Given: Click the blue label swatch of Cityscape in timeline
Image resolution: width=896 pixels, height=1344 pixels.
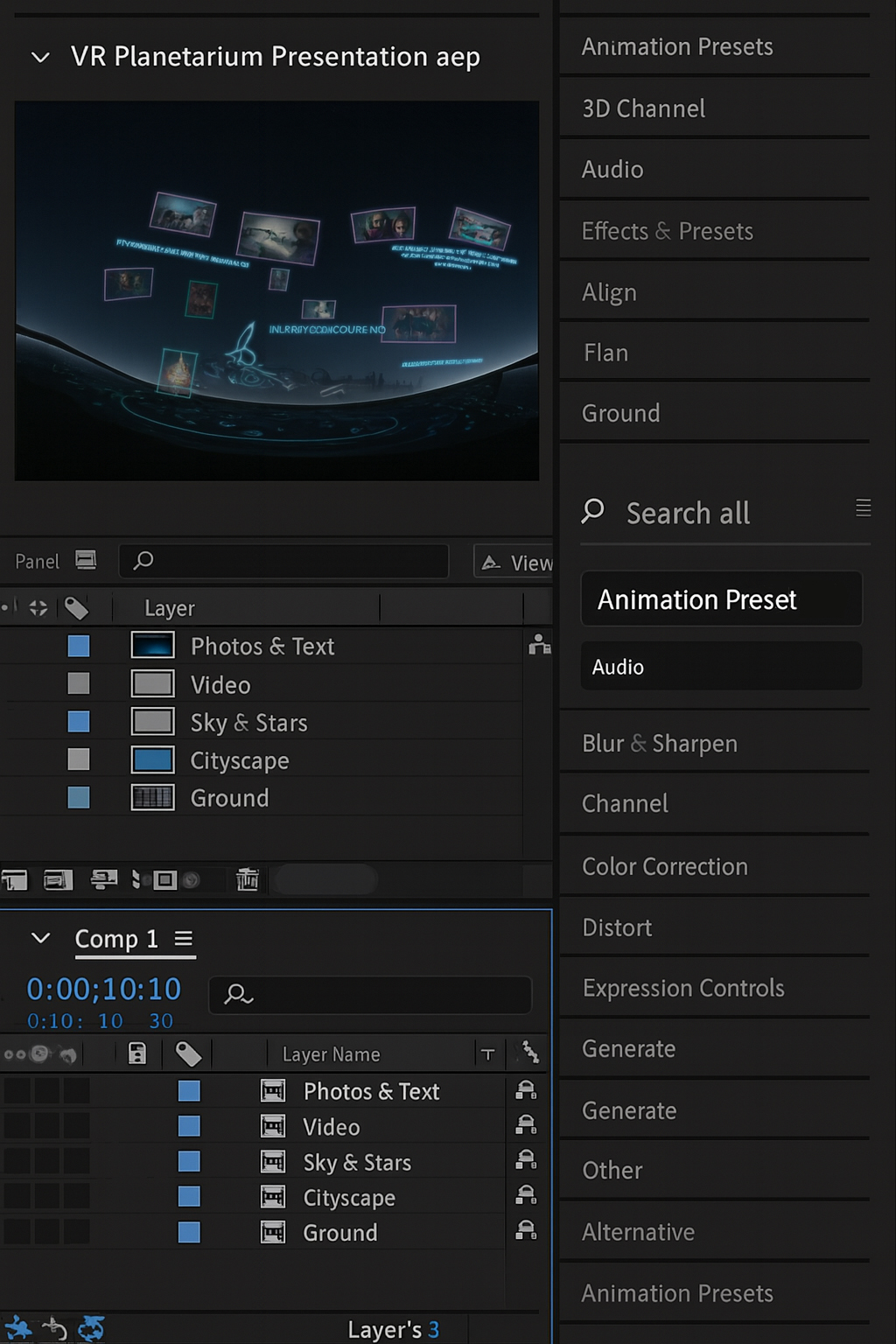Looking at the screenshot, I should click(x=189, y=1197).
